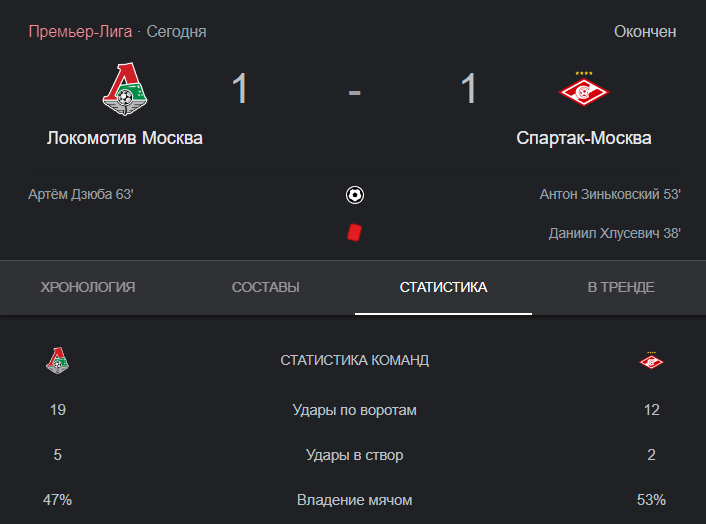Viewport: 706px width, 524px height.
Task: Click the red card icon
Action: [x=354, y=233]
